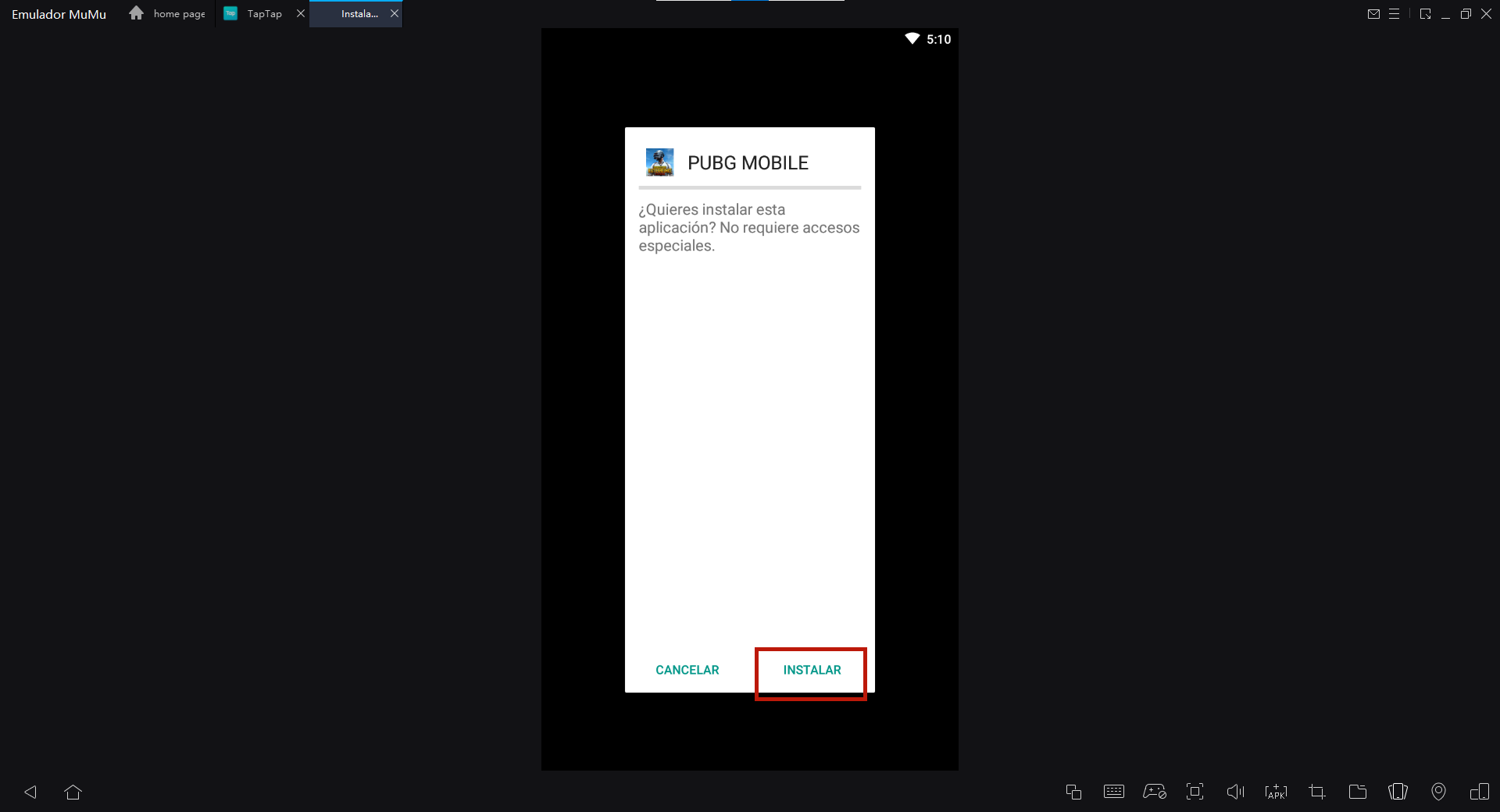Image resolution: width=1500 pixels, height=812 pixels.
Task: Close the TapTap tab
Action: pos(301,14)
